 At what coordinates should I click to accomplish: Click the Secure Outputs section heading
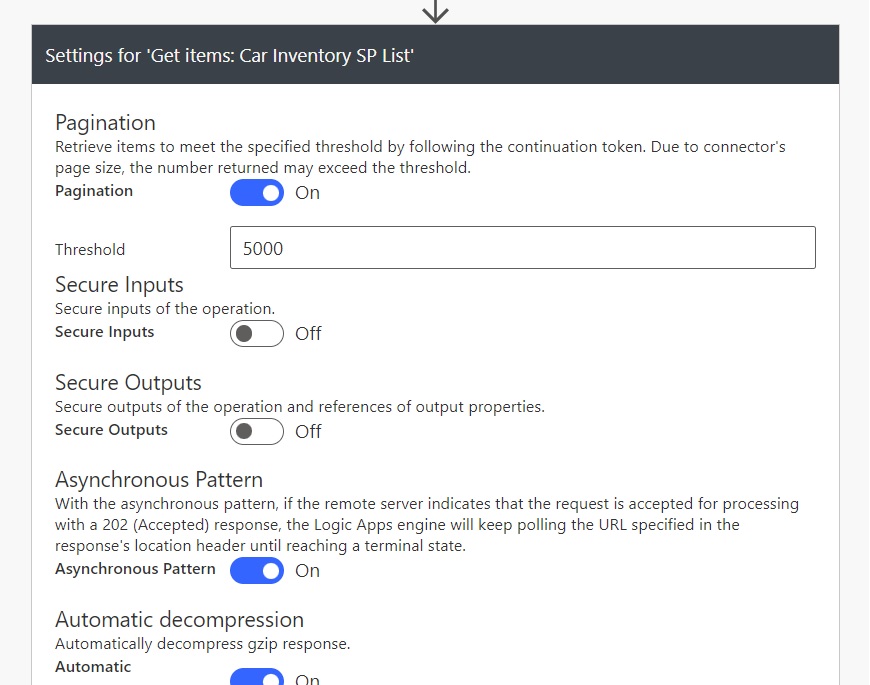pos(128,383)
